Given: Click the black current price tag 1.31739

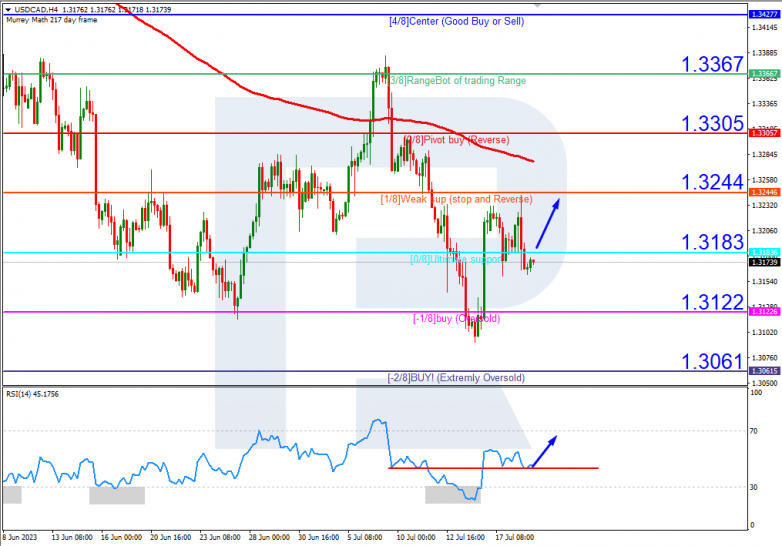Looking at the screenshot, I should click(764, 262).
